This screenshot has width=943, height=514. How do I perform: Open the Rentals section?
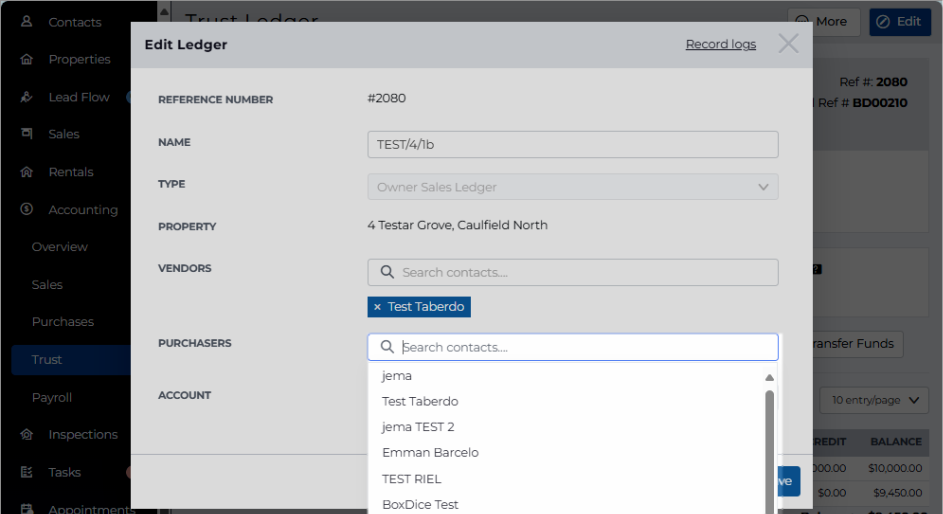(x=71, y=172)
